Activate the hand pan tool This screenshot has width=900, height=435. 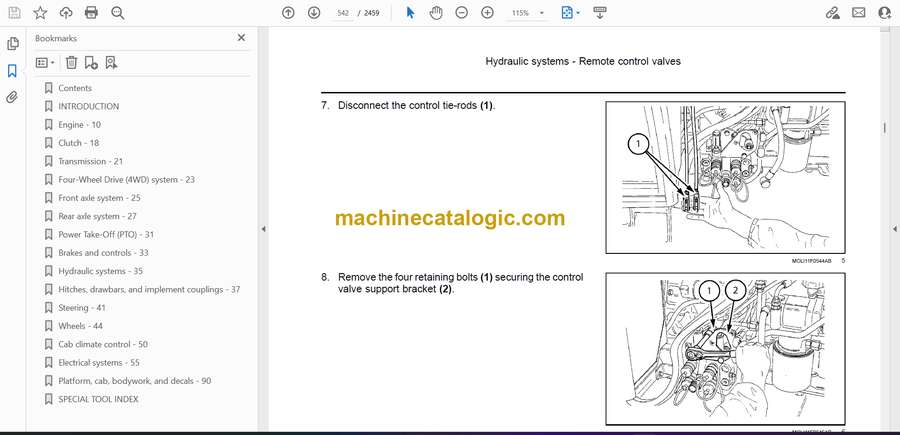pyautogui.click(x=436, y=13)
